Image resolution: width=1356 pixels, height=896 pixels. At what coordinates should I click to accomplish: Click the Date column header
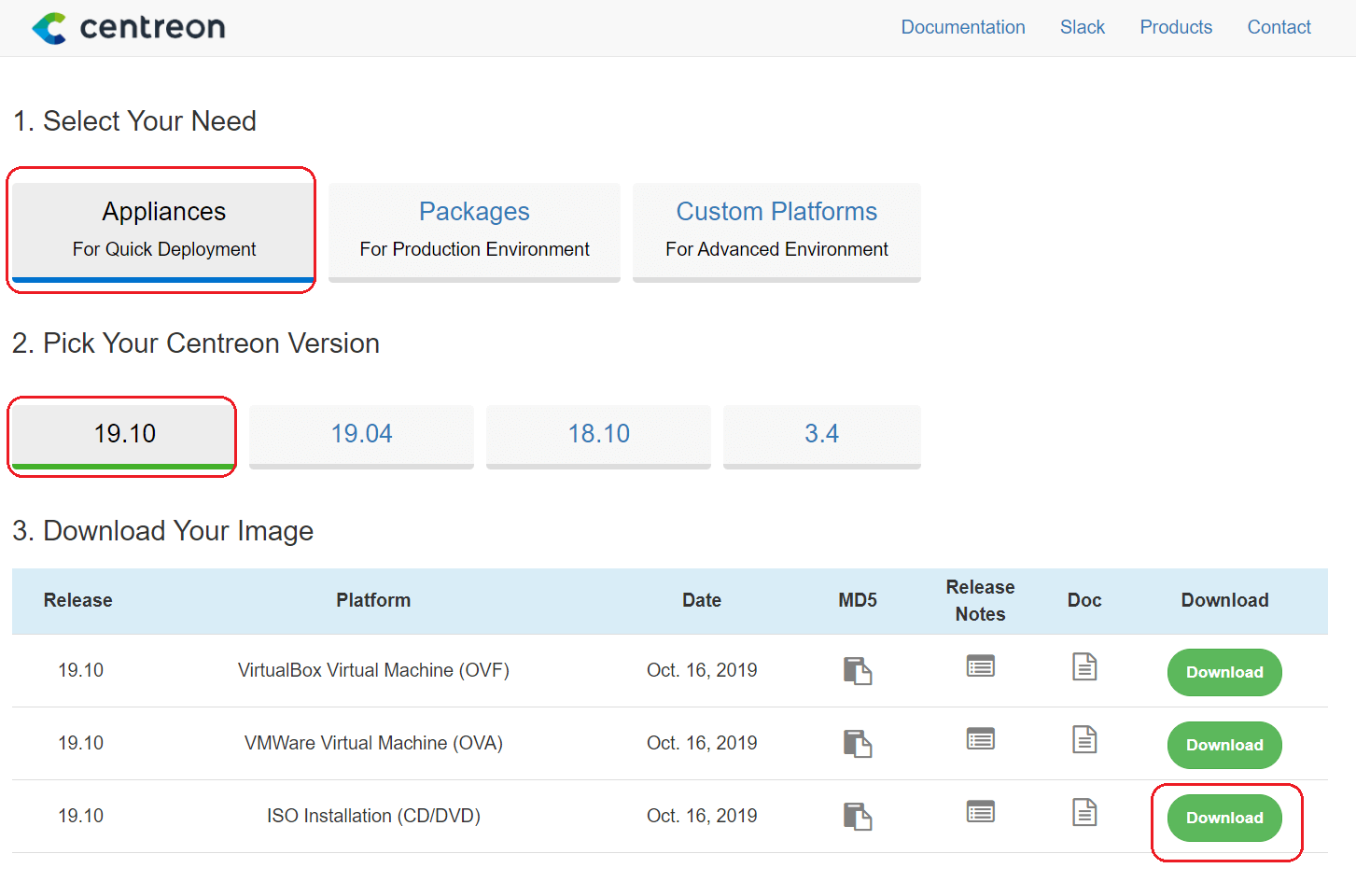tap(702, 600)
